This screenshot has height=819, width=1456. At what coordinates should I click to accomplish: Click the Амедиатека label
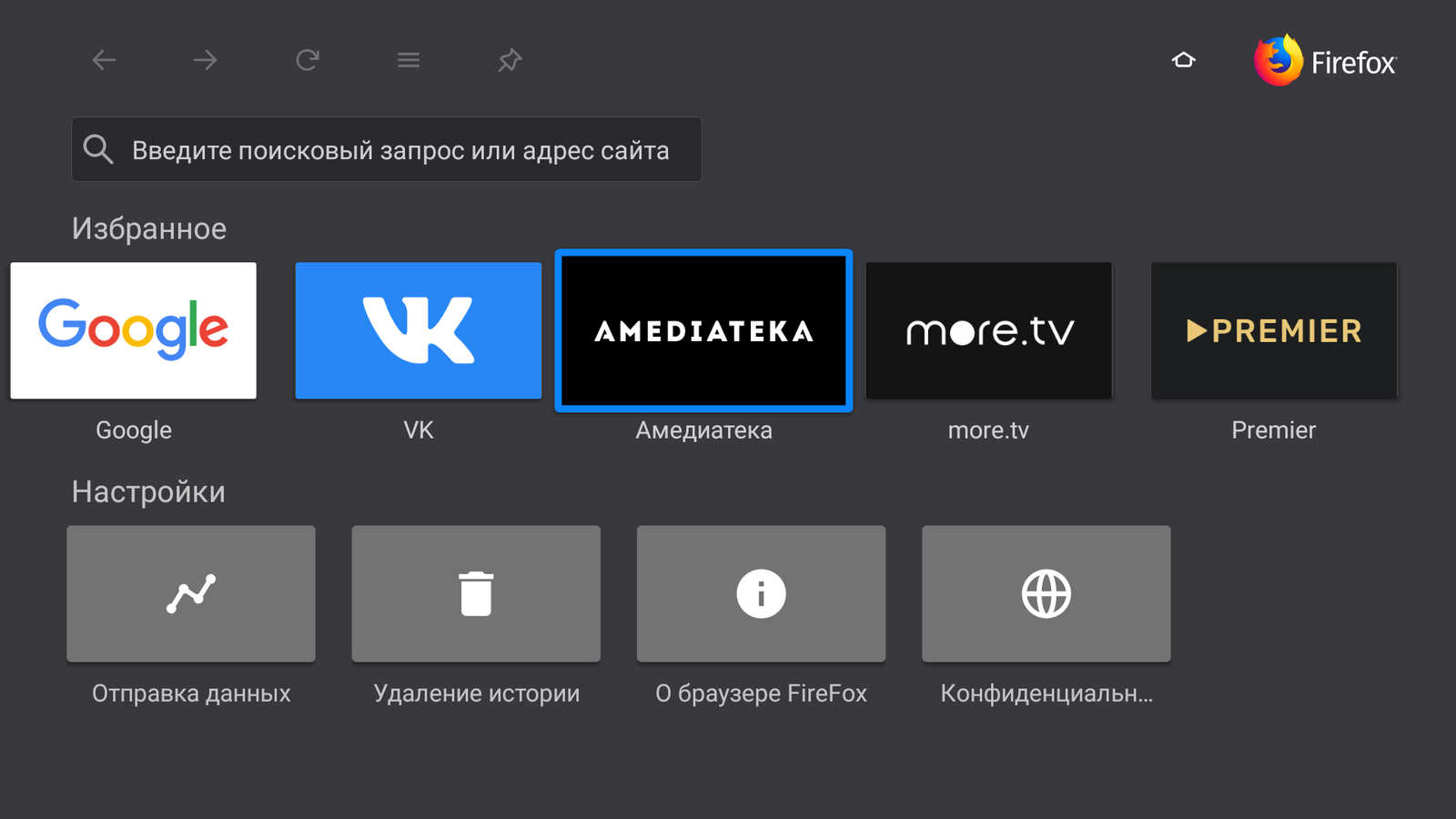pyautogui.click(x=703, y=430)
